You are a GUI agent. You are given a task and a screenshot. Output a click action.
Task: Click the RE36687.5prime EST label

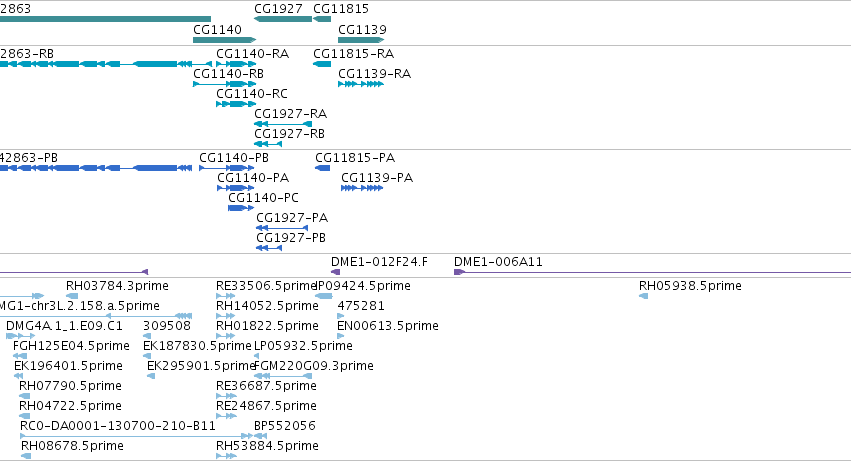click(266, 386)
